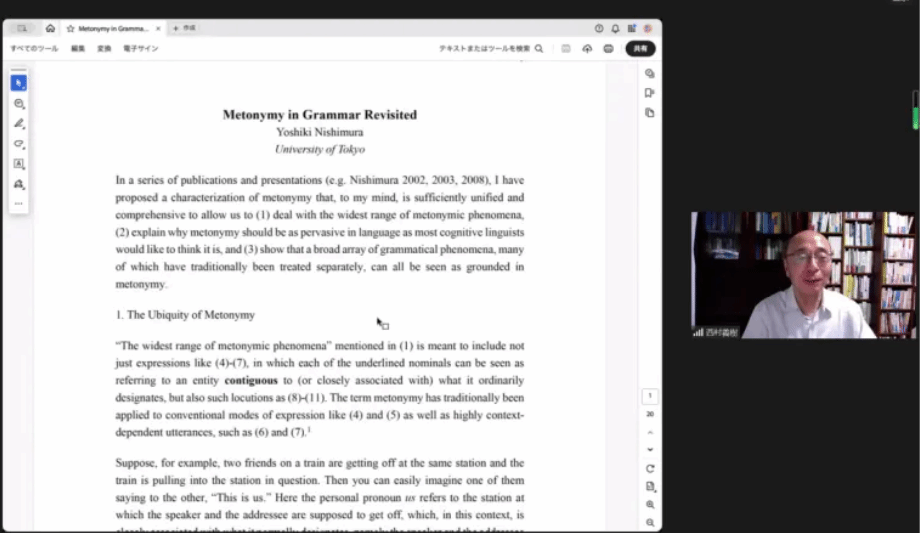Star the Metonymy in Grammar tab
The height and width of the screenshot is (533, 920).
(70, 28)
